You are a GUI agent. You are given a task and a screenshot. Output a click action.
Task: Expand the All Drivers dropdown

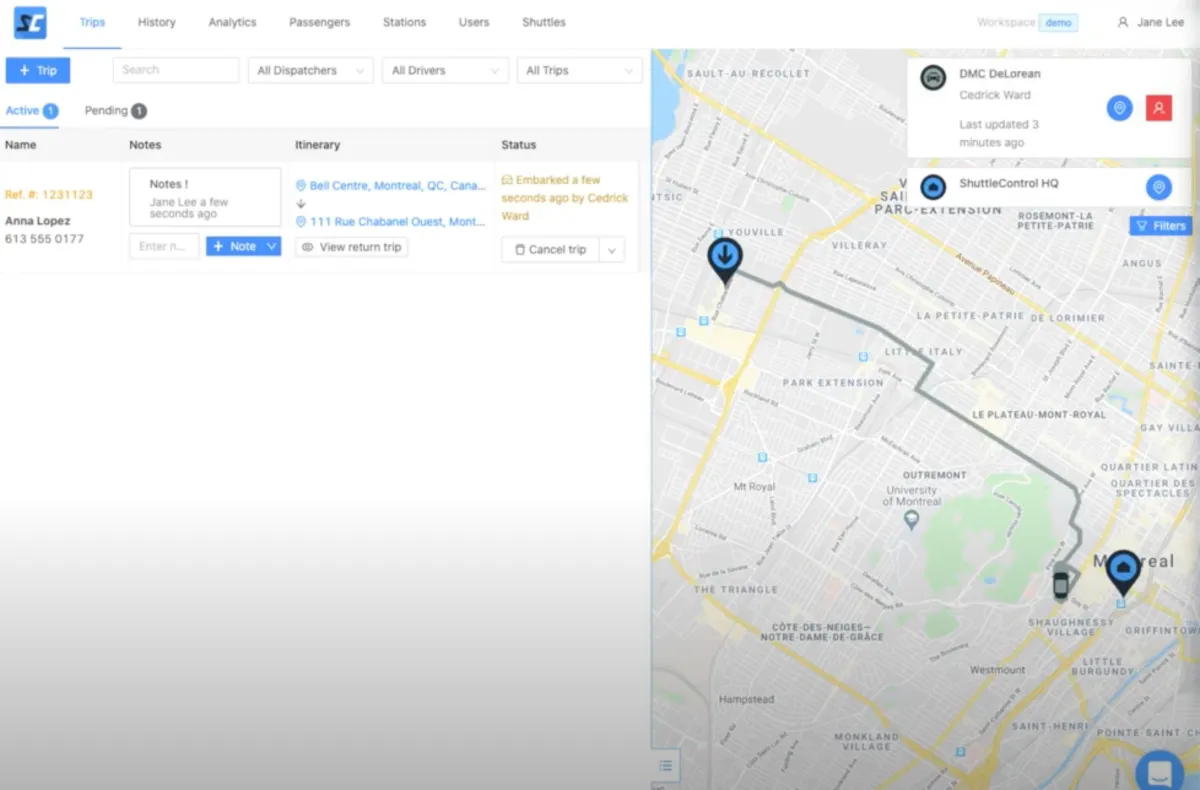tap(445, 70)
